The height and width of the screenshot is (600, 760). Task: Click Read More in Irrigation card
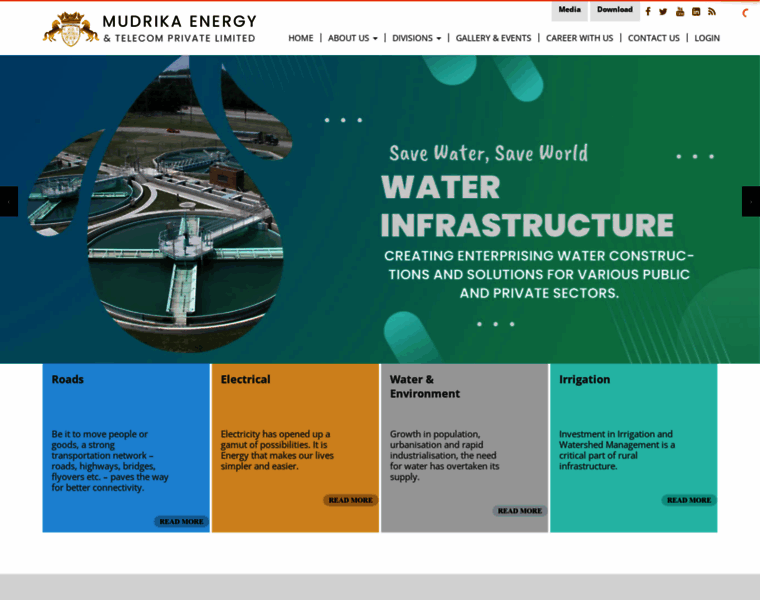689,500
